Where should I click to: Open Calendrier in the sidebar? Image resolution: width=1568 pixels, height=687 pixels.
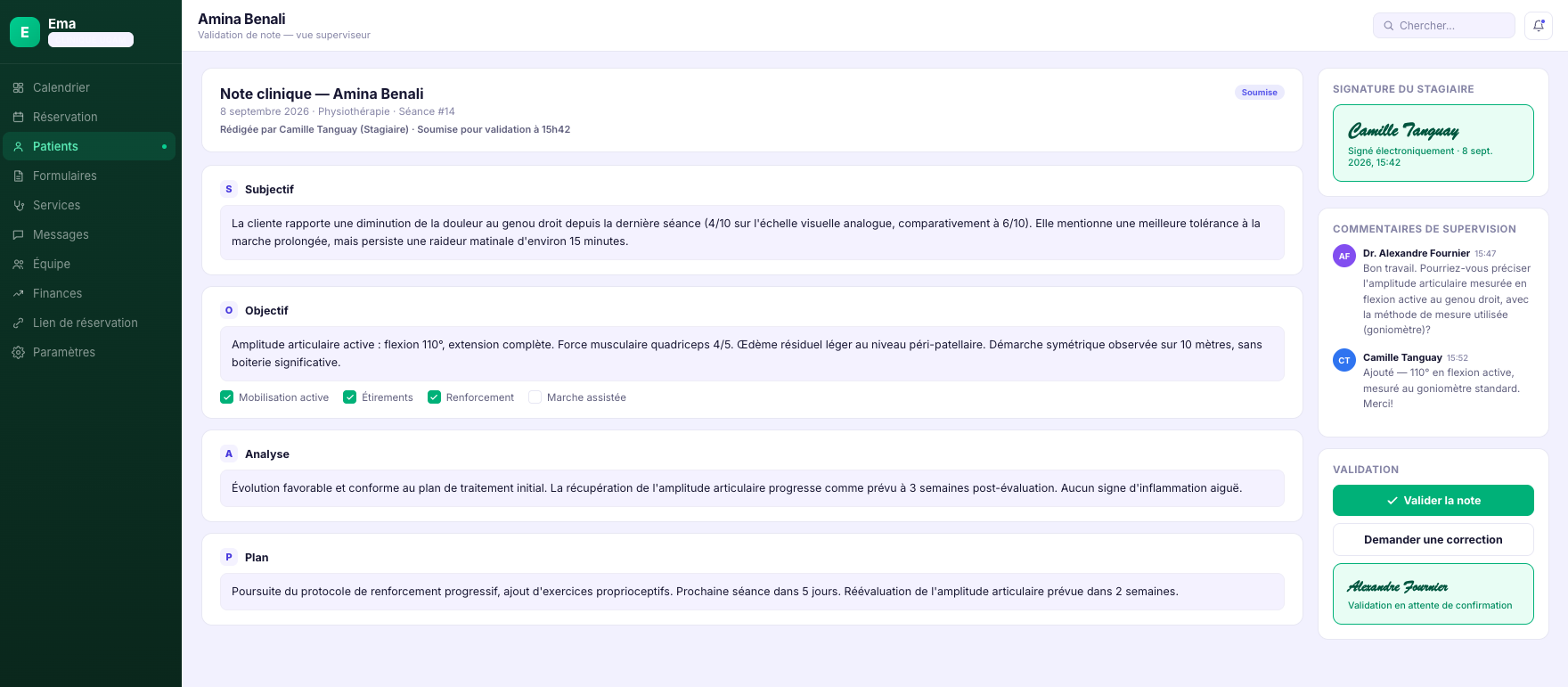pyautogui.click(x=89, y=87)
